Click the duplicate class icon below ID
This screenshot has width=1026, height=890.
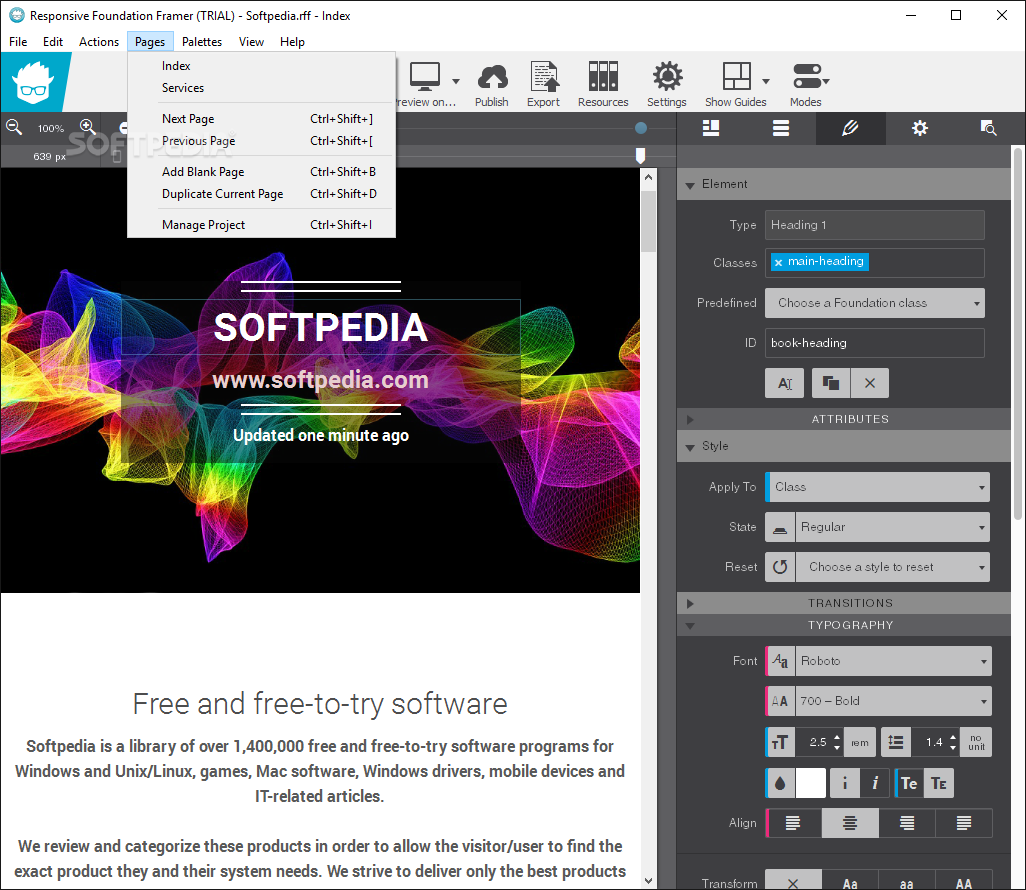click(x=831, y=383)
